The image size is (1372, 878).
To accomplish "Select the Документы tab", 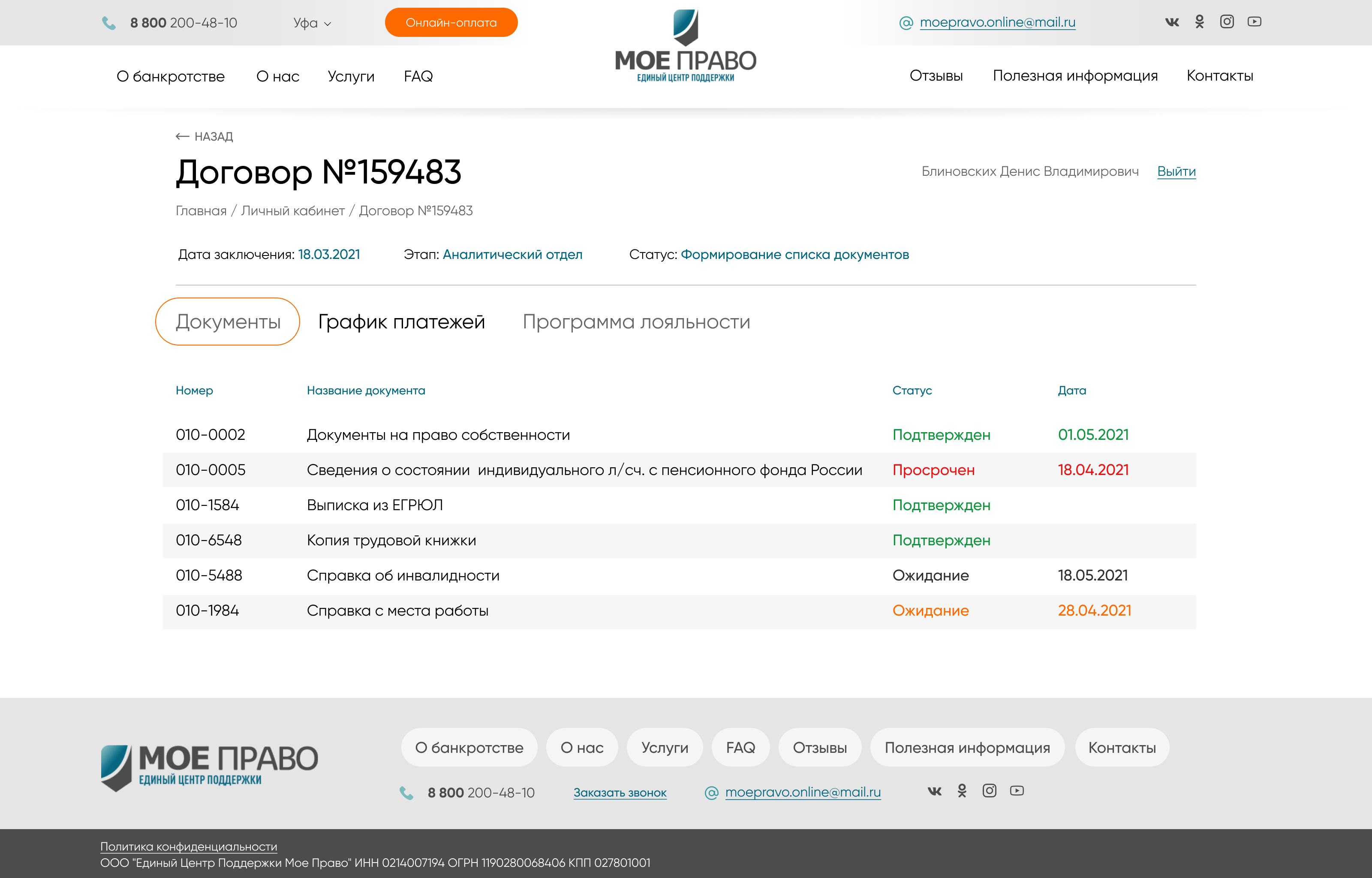I will [227, 322].
